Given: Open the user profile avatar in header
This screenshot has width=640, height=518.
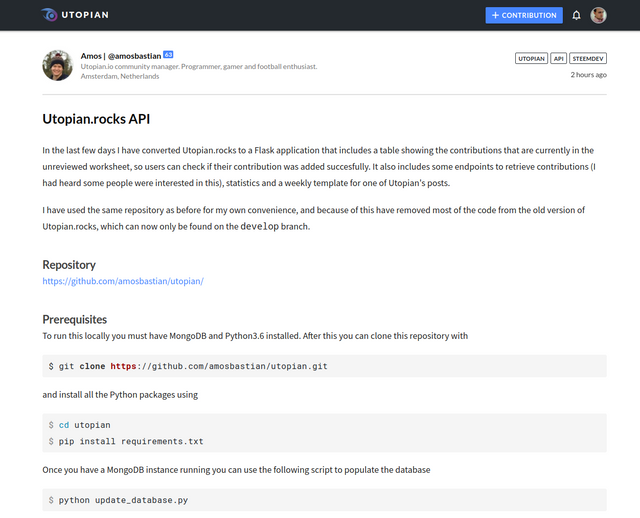Looking at the screenshot, I should tap(598, 15).
